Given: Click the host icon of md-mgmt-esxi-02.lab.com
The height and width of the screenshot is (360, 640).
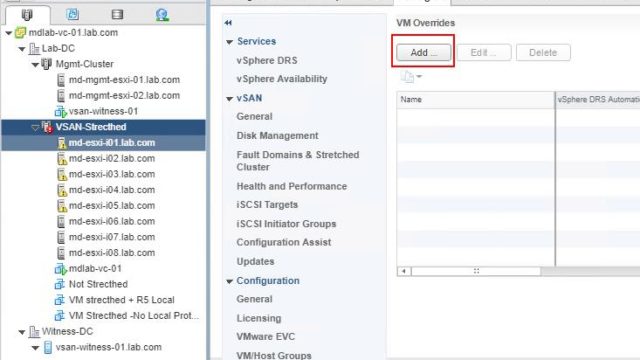Looking at the screenshot, I should pos(61,96).
